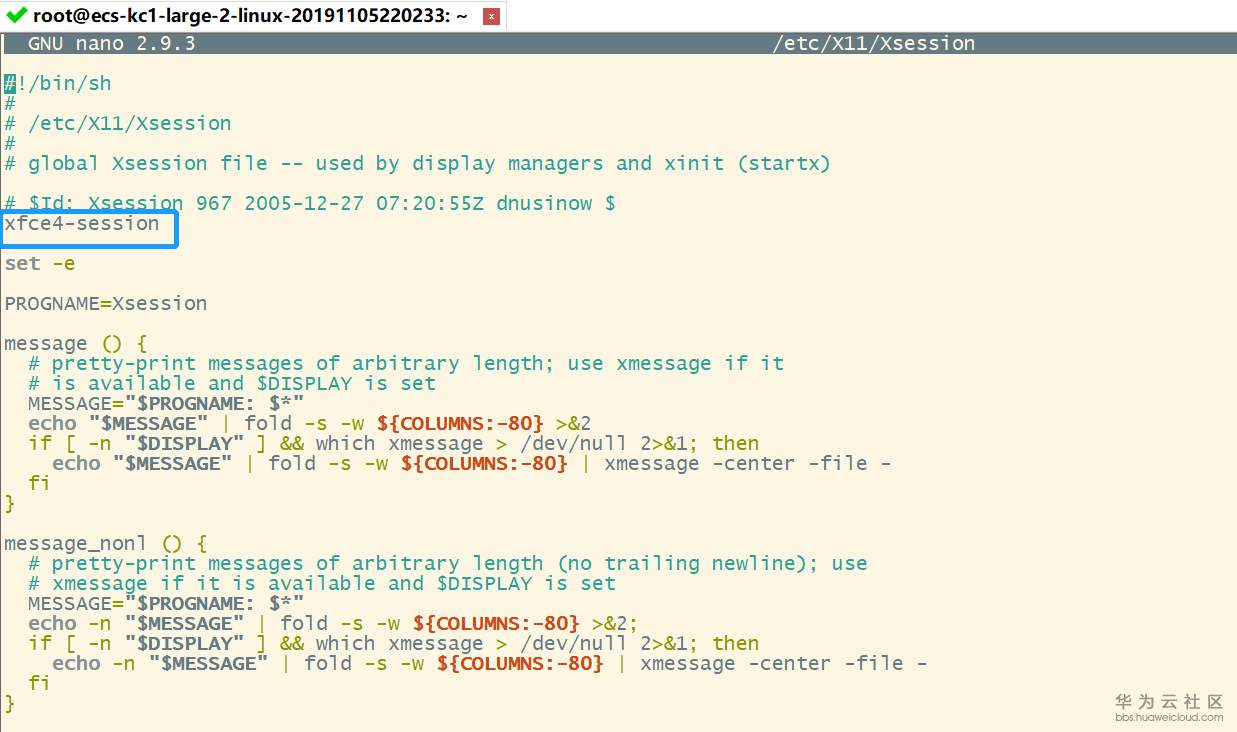1237x732 pixels.
Task: Click the echo line ending with '>&2'
Action: pyautogui.click(x=310, y=423)
